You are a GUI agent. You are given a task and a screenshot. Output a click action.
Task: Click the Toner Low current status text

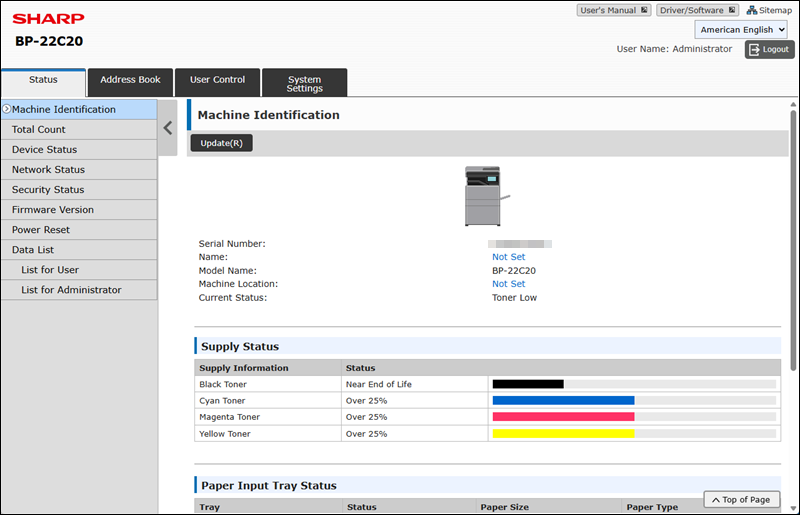514,298
